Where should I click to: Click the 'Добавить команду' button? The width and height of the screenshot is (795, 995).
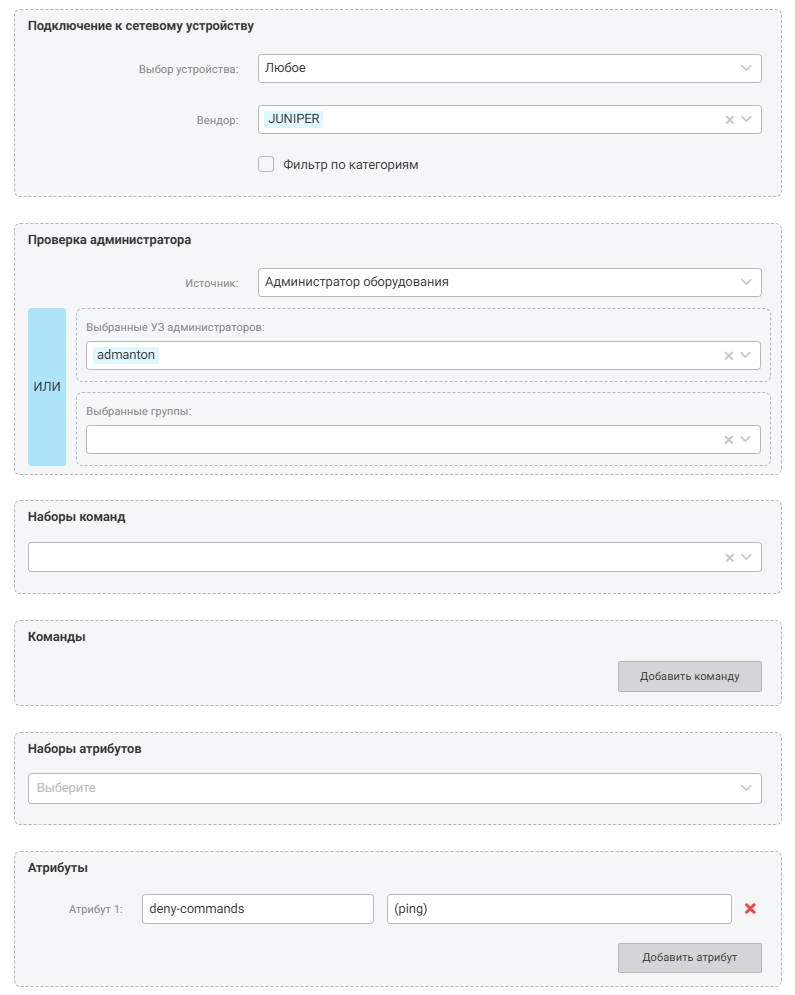pos(690,676)
